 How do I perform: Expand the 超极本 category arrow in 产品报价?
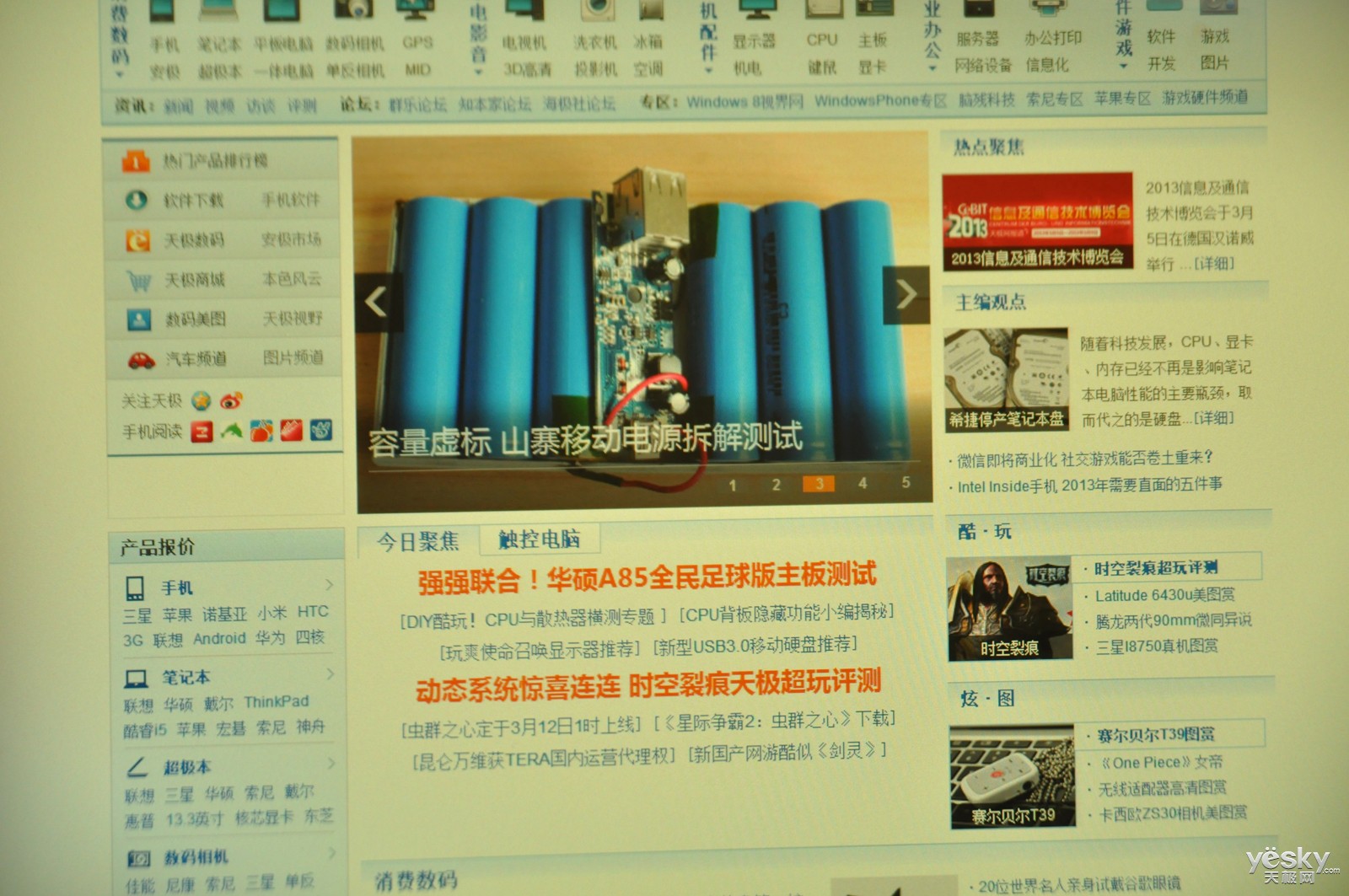click(331, 763)
